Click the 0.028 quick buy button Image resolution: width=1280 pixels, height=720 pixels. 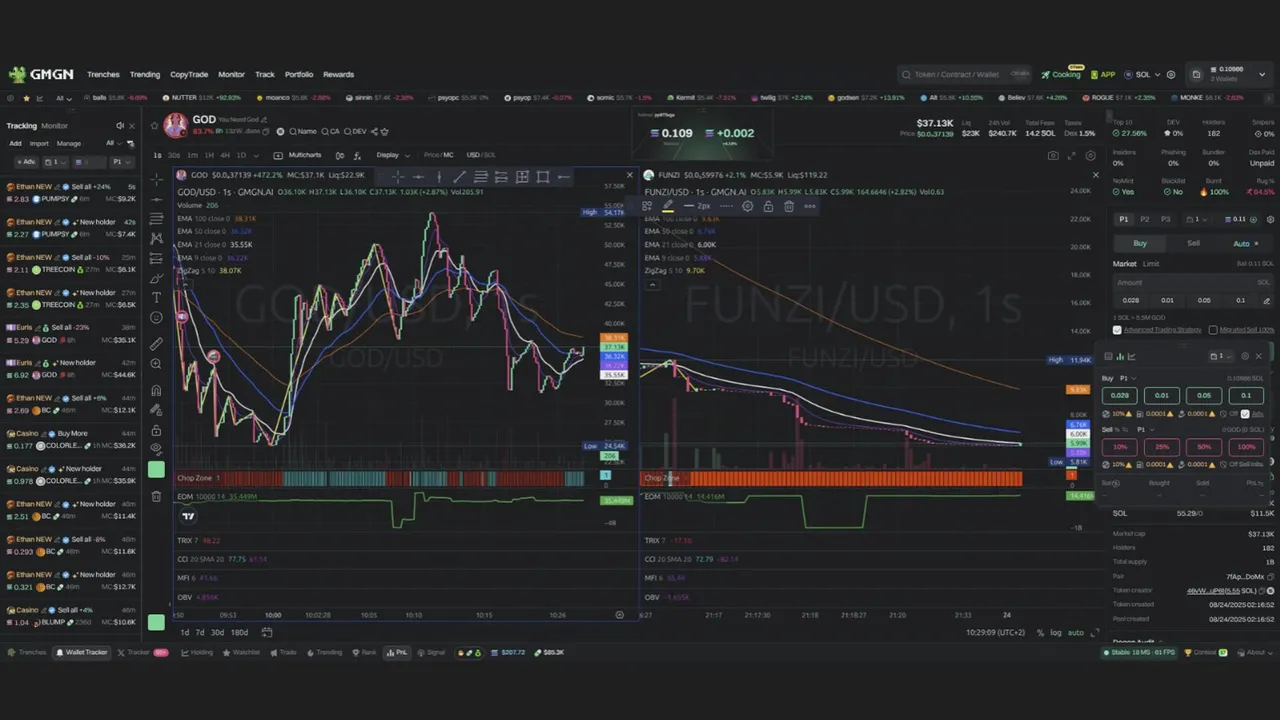pos(1119,395)
